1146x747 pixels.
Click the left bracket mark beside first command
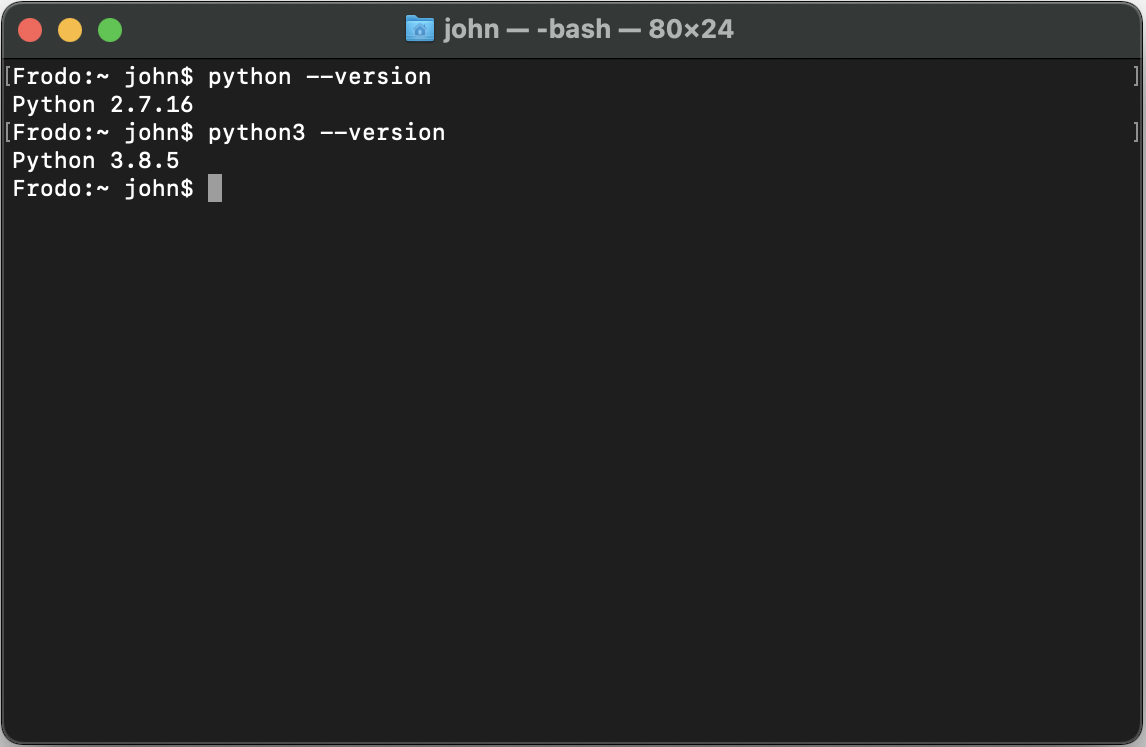point(7,76)
